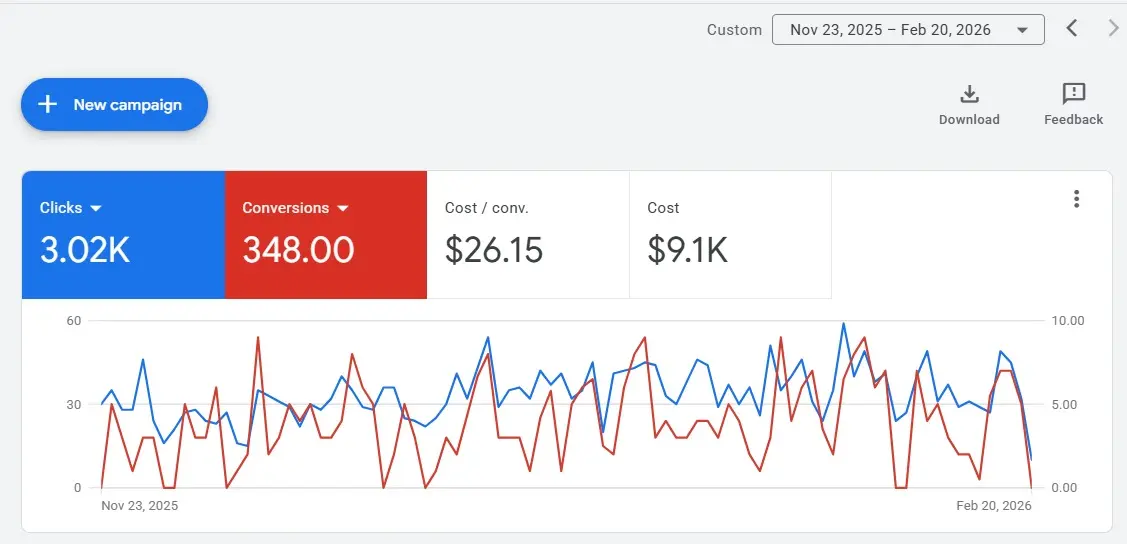Viewport: 1127px width, 544px height.
Task: Click the plus icon in New campaign
Action: (47, 105)
